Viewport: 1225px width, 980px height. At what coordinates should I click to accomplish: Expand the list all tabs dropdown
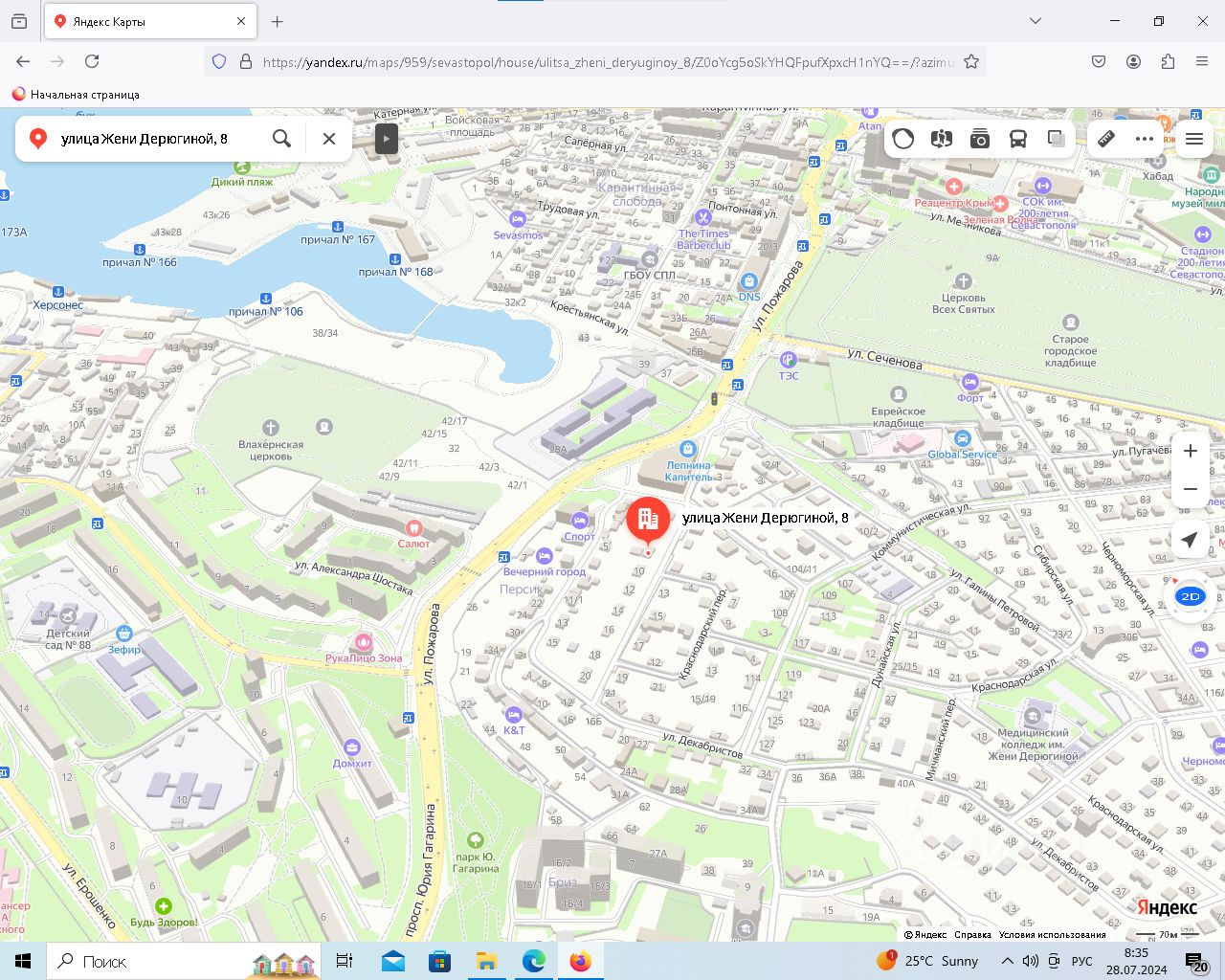click(x=1036, y=21)
